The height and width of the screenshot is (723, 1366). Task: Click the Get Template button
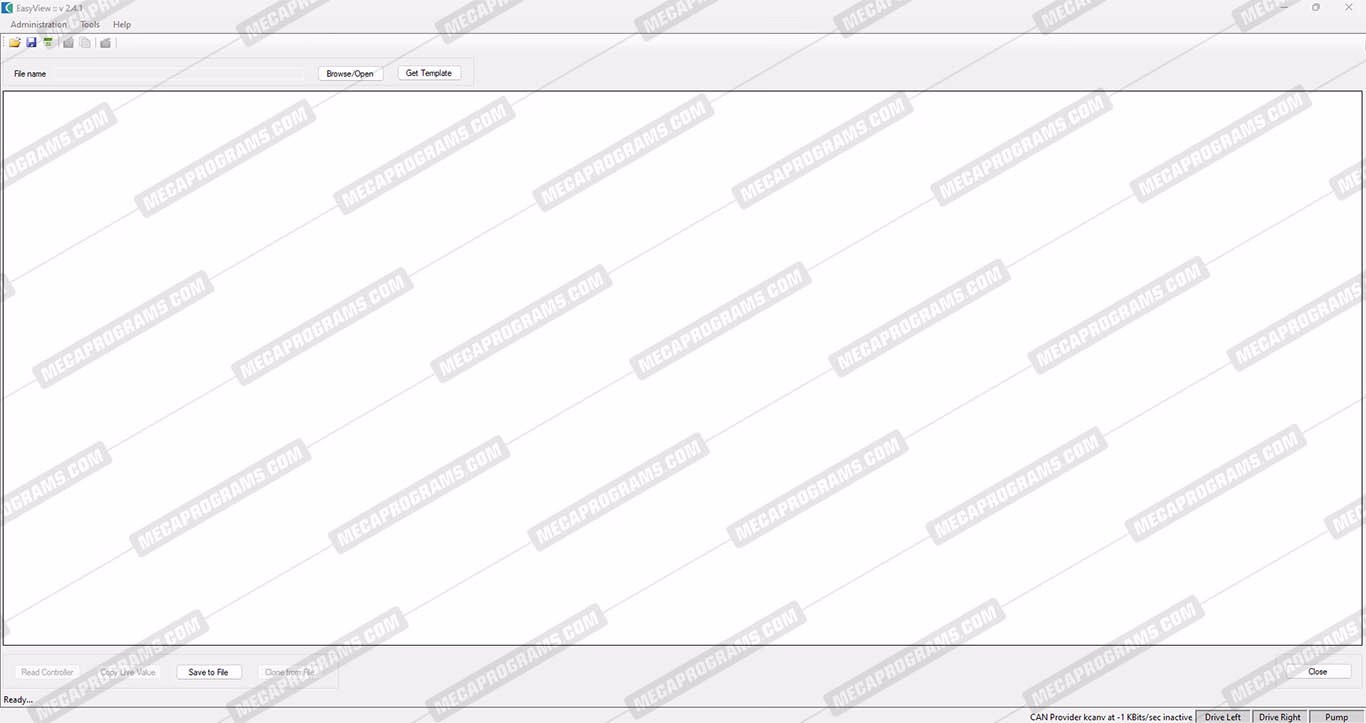coord(429,73)
